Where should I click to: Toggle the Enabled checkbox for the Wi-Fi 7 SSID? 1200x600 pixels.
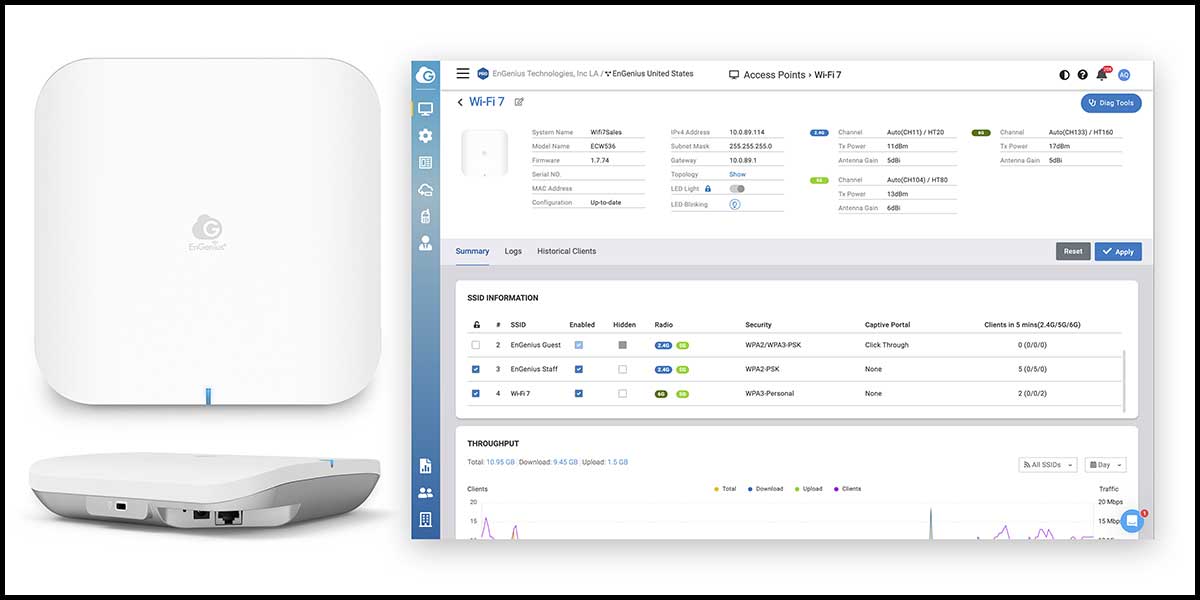coord(579,393)
